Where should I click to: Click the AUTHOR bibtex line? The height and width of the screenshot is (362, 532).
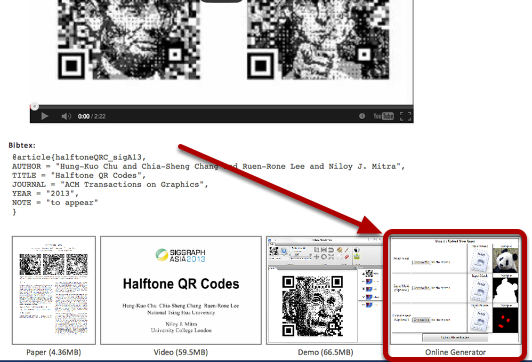click(x=209, y=166)
